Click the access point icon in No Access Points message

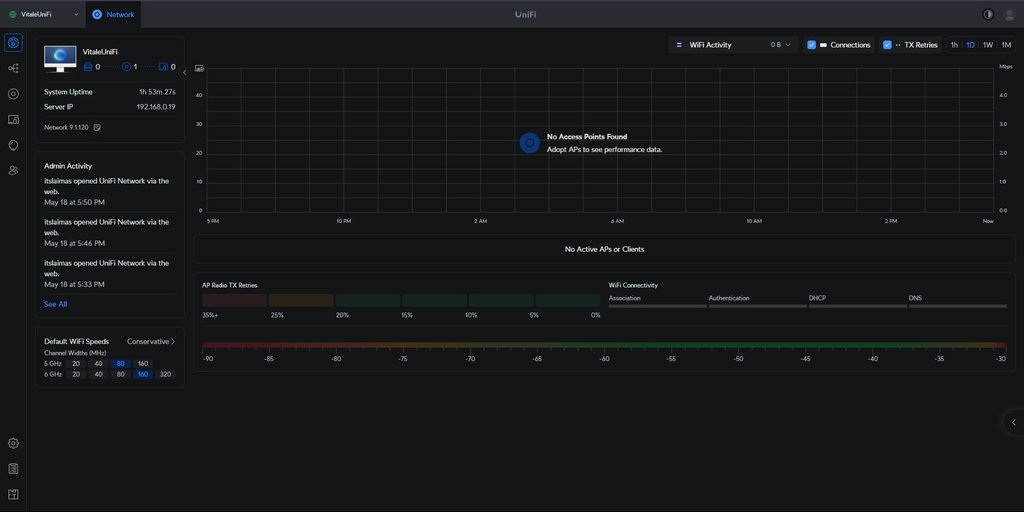point(530,143)
